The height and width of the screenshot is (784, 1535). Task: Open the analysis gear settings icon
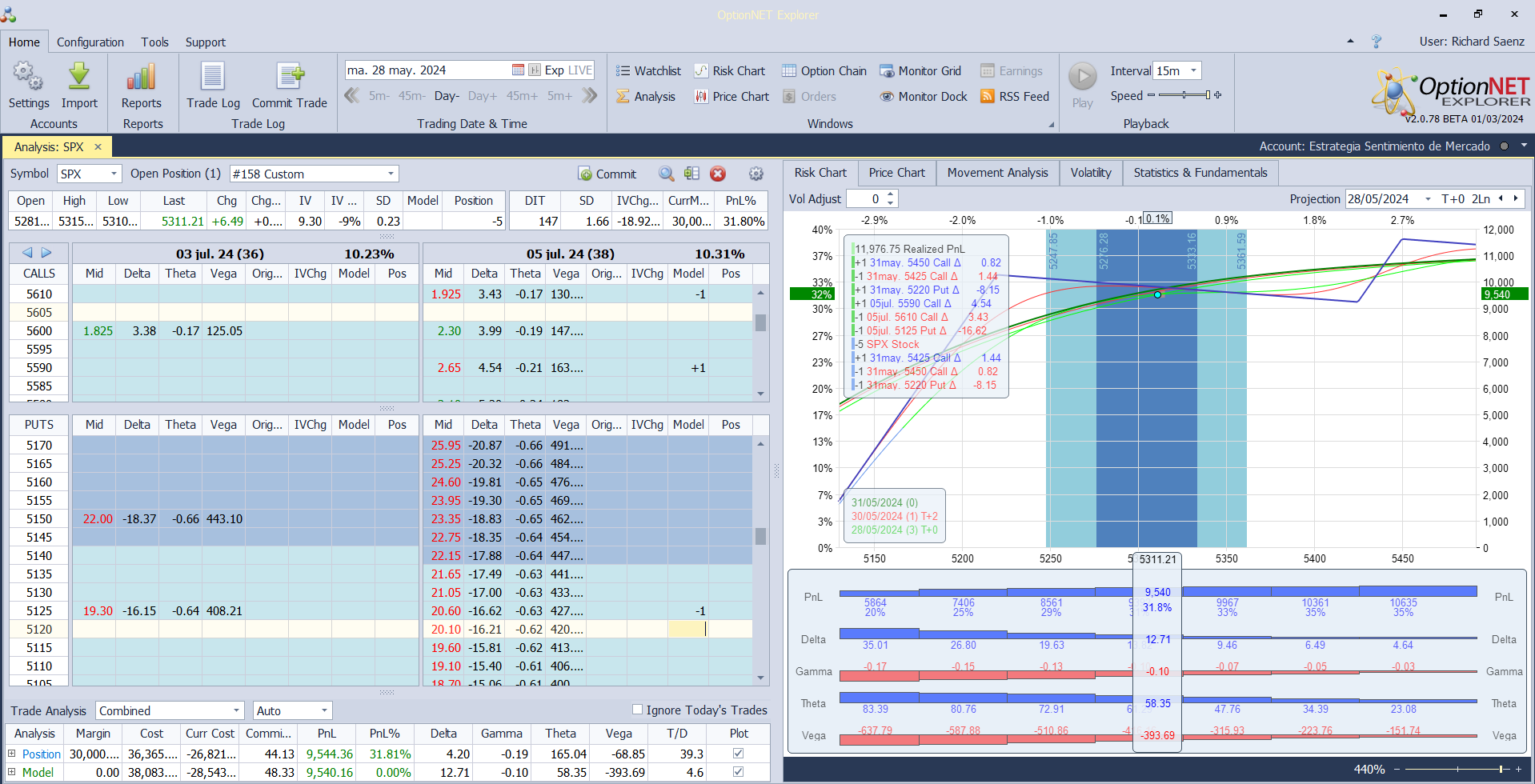(x=755, y=174)
